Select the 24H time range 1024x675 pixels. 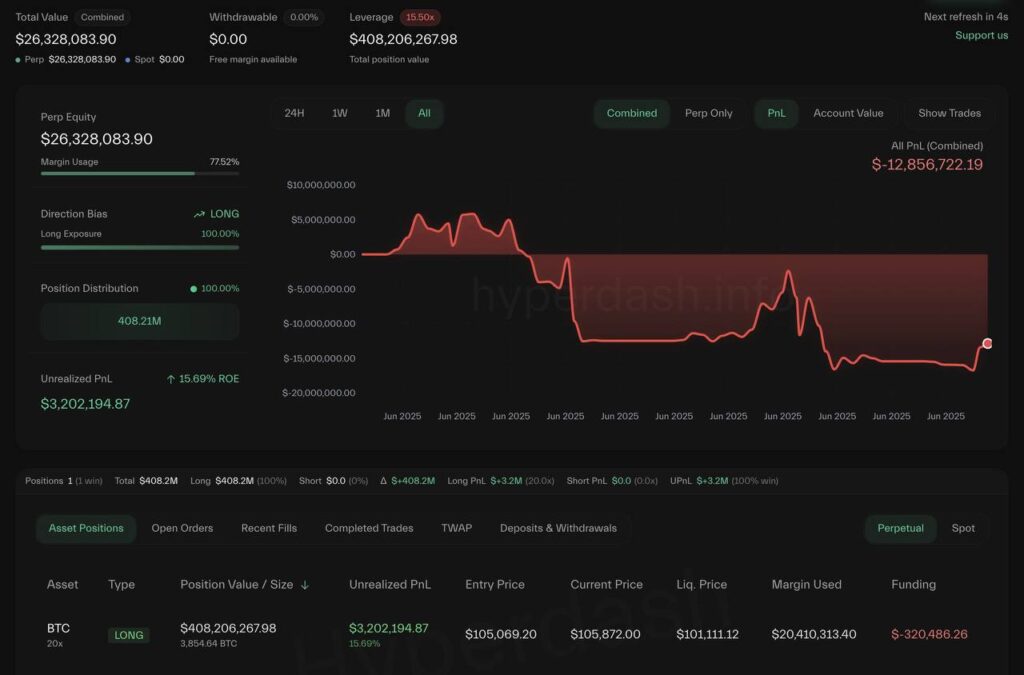click(x=294, y=113)
